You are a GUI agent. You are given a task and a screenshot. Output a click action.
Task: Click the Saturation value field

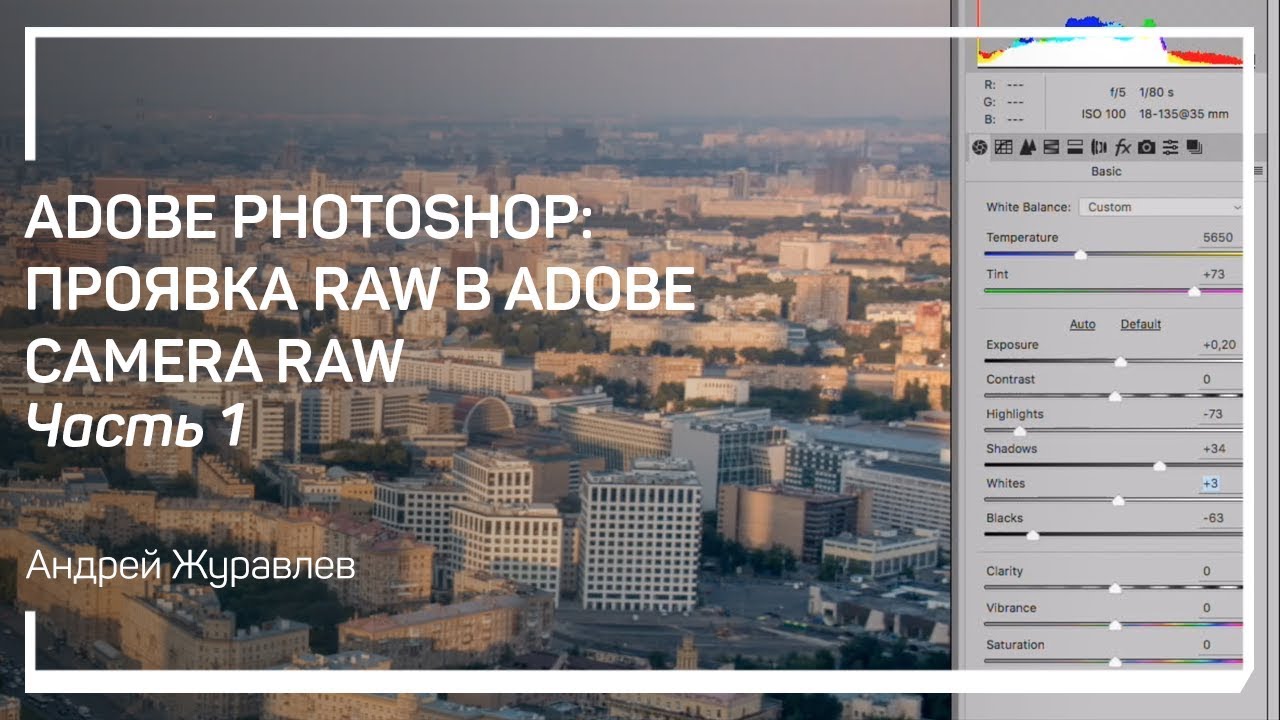click(1219, 645)
